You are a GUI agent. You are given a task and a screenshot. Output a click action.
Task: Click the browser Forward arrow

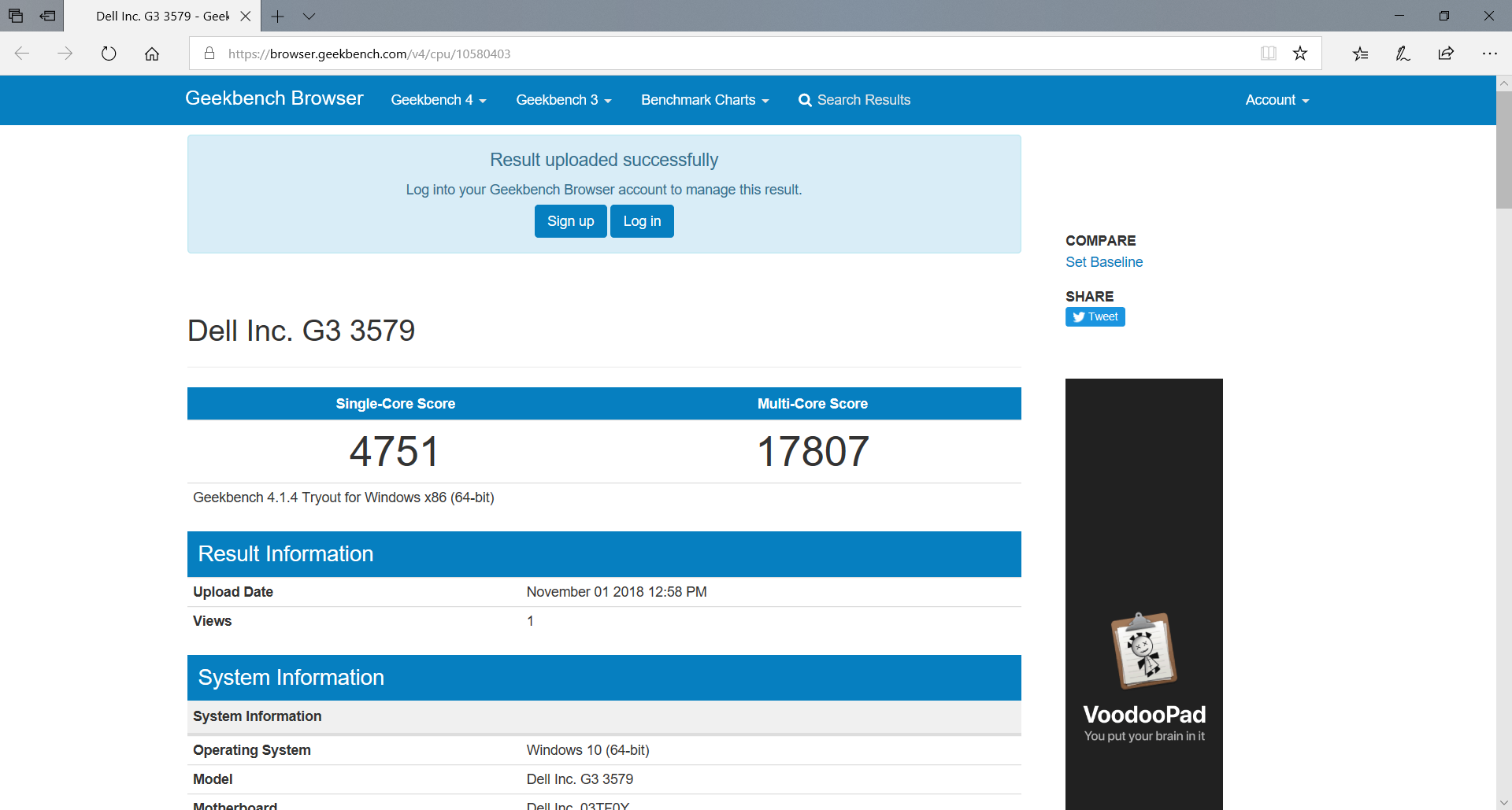click(x=65, y=54)
